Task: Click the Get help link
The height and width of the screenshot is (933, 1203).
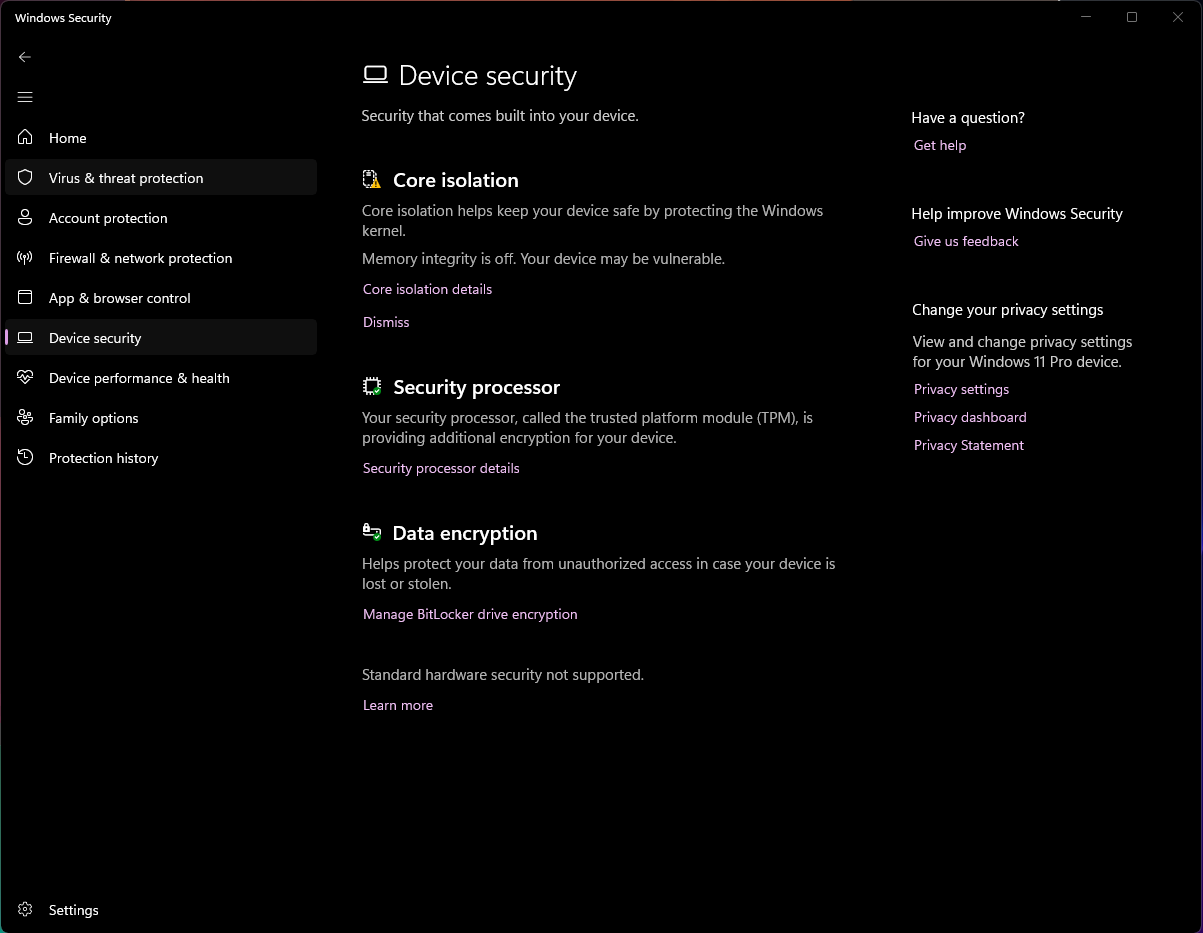Action: [x=940, y=145]
